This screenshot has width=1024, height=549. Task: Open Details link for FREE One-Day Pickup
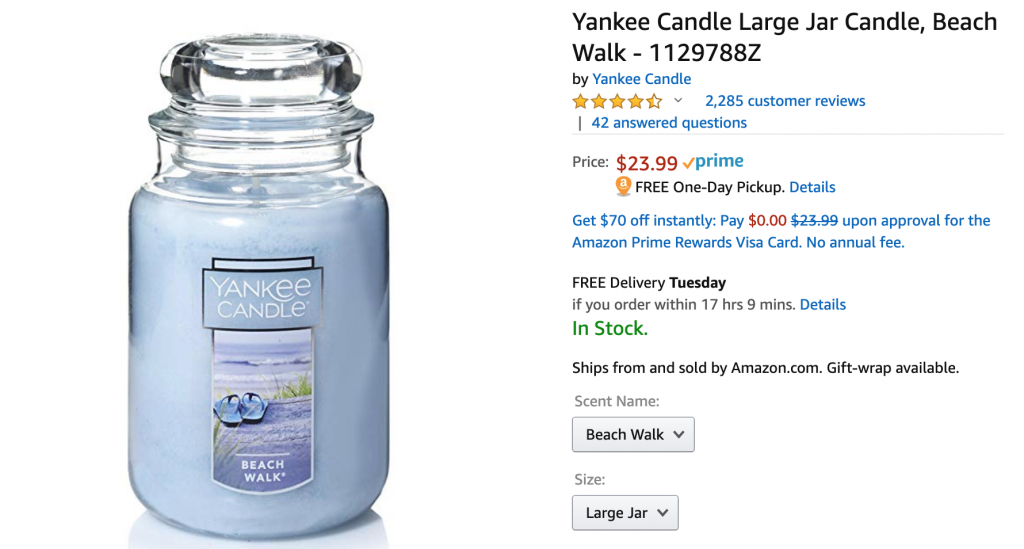click(x=812, y=187)
